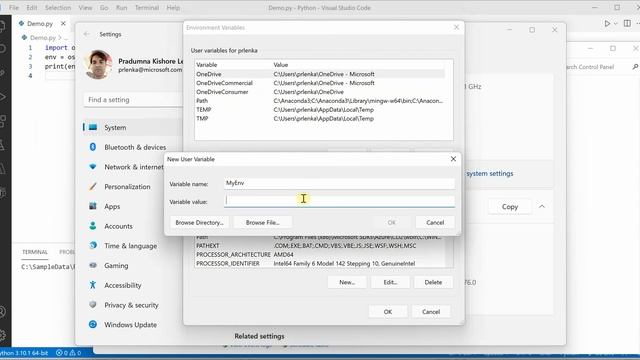Screen dimensions: 640x360
Task: Click Browse File button
Action: click(x=262, y=222)
